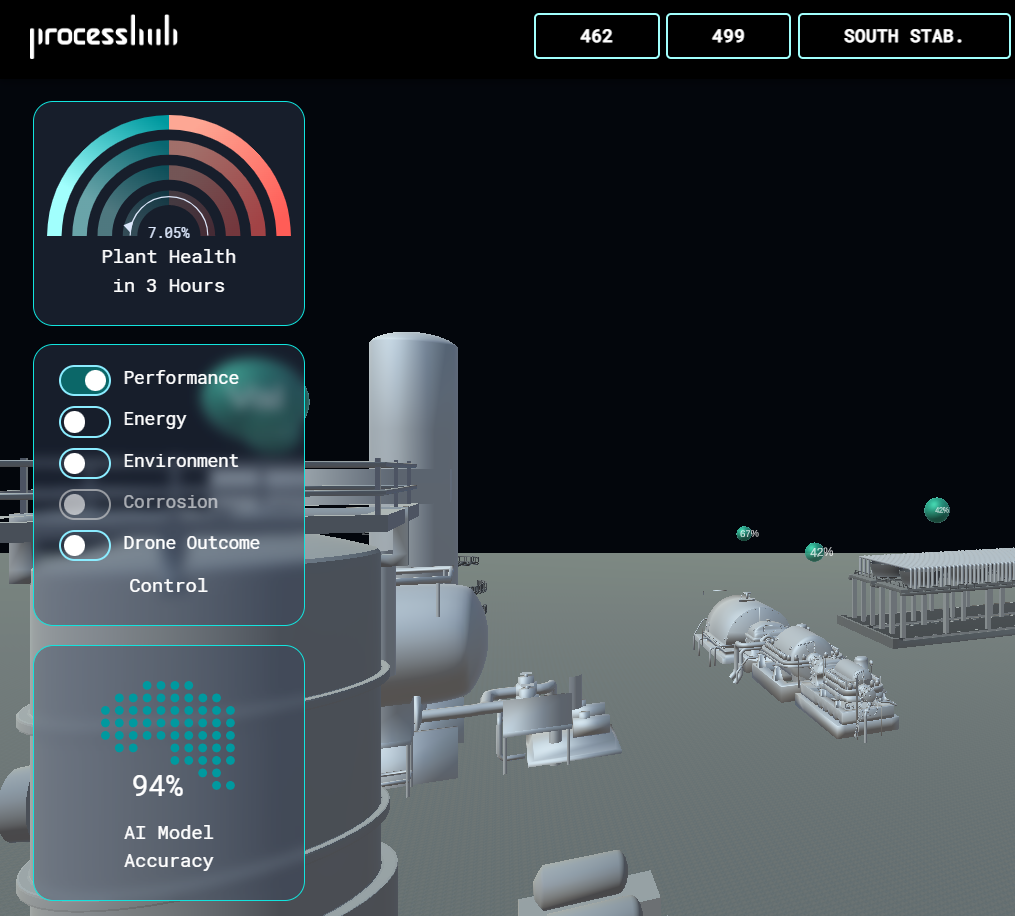
Task: Click the tall vertical column tower
Action: coord(413,440)
